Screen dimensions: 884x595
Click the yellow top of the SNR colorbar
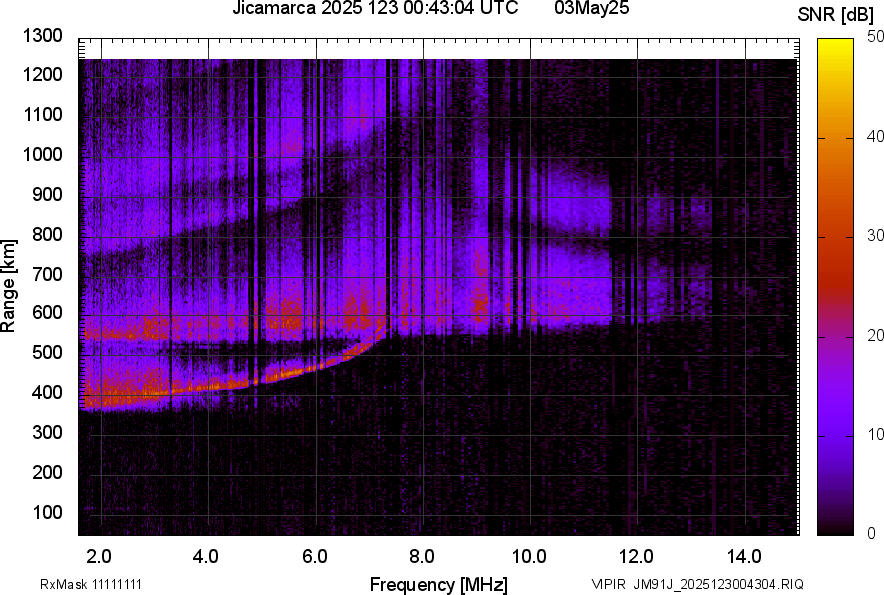(836, 48)
